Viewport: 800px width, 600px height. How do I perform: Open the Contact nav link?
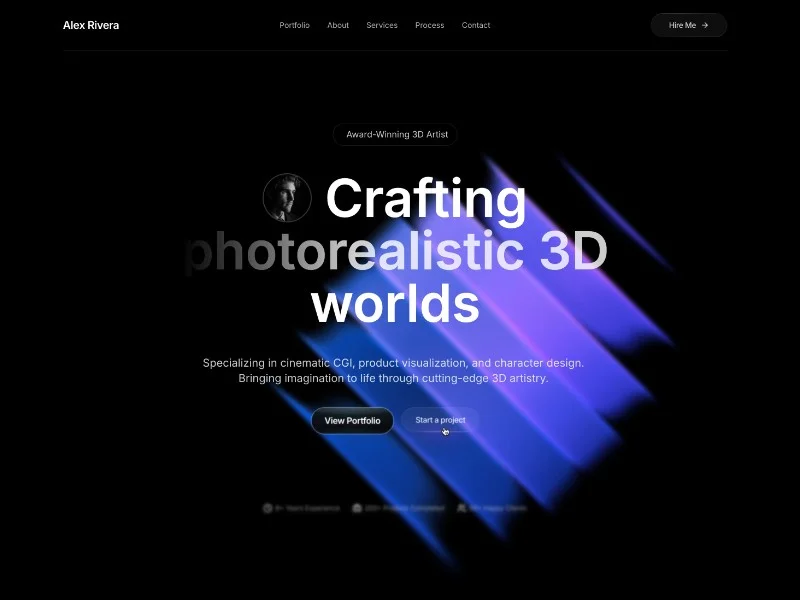476,25
